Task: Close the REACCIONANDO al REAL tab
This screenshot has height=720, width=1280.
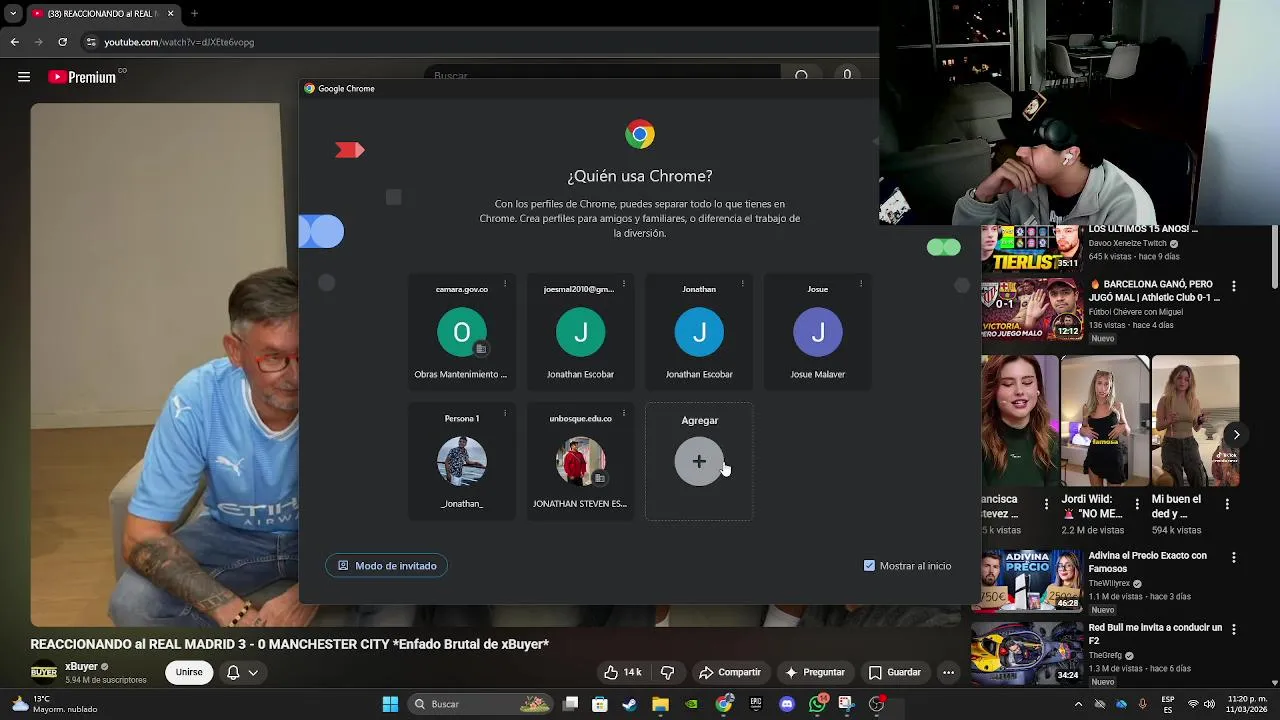Action: (x=170, y=13)
